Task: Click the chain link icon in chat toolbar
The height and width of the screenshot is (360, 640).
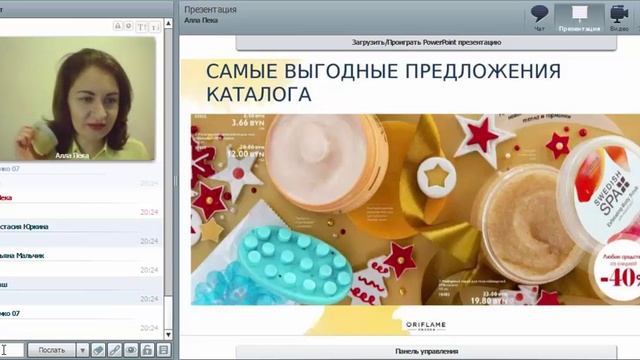Action: pos(115,350)
